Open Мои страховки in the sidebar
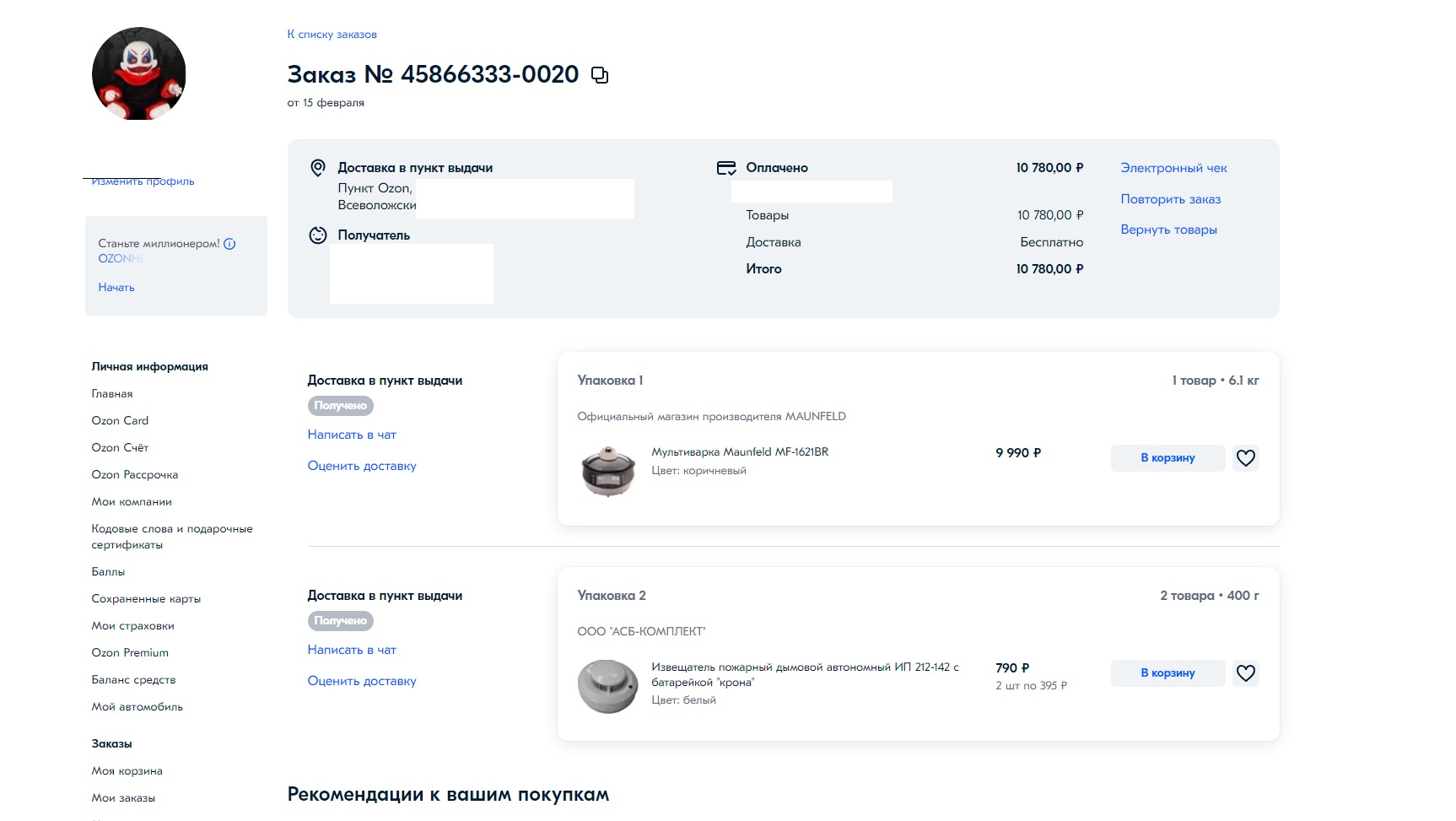The height and width of the screenshot is (821, 1456). pos(133,626)
